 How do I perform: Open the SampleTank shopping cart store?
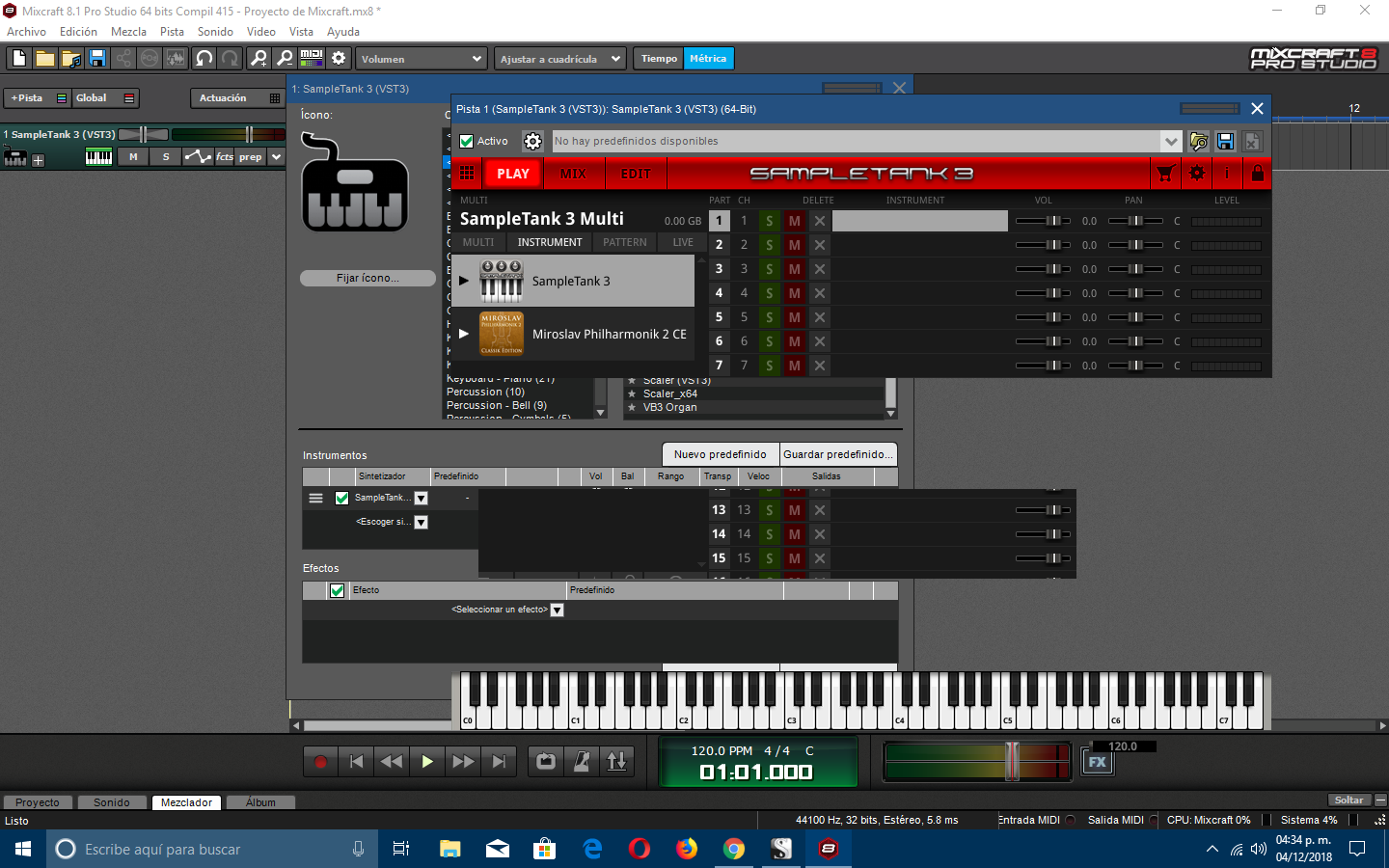[x=1165, y=174]
